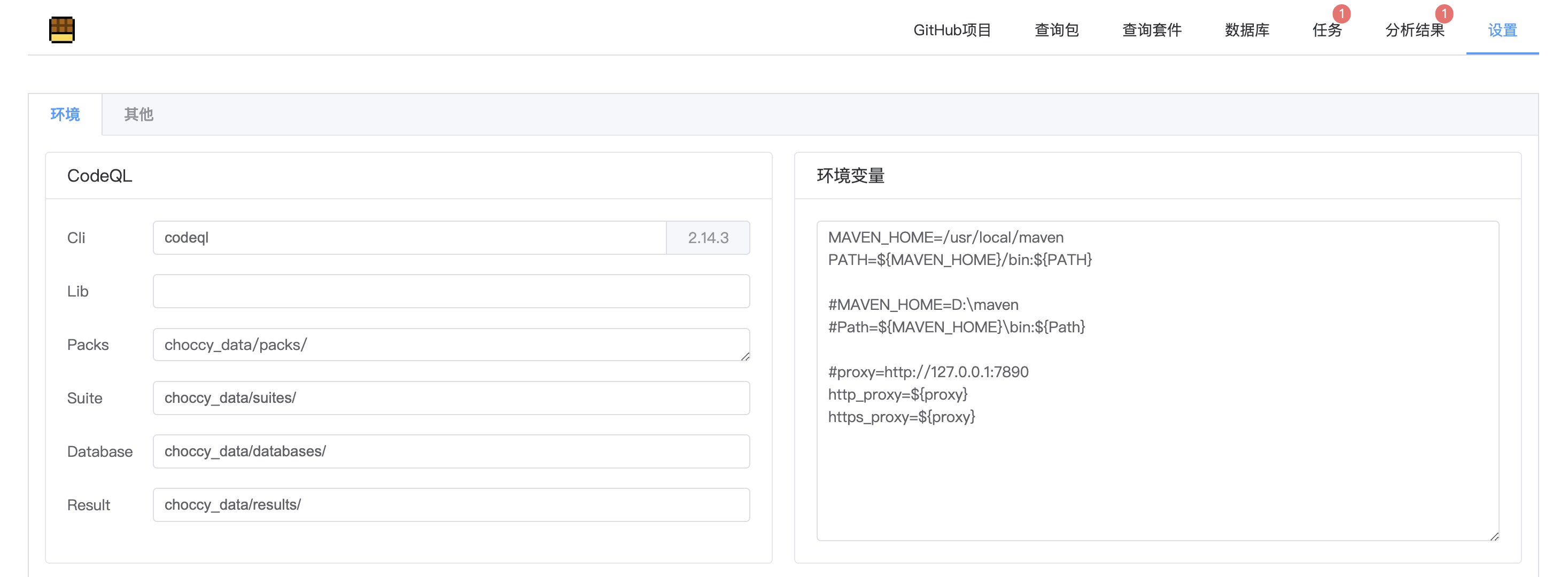Click the red badge on 分析结果
This screenshot has height=577, width=1568.
[1443, 13]
